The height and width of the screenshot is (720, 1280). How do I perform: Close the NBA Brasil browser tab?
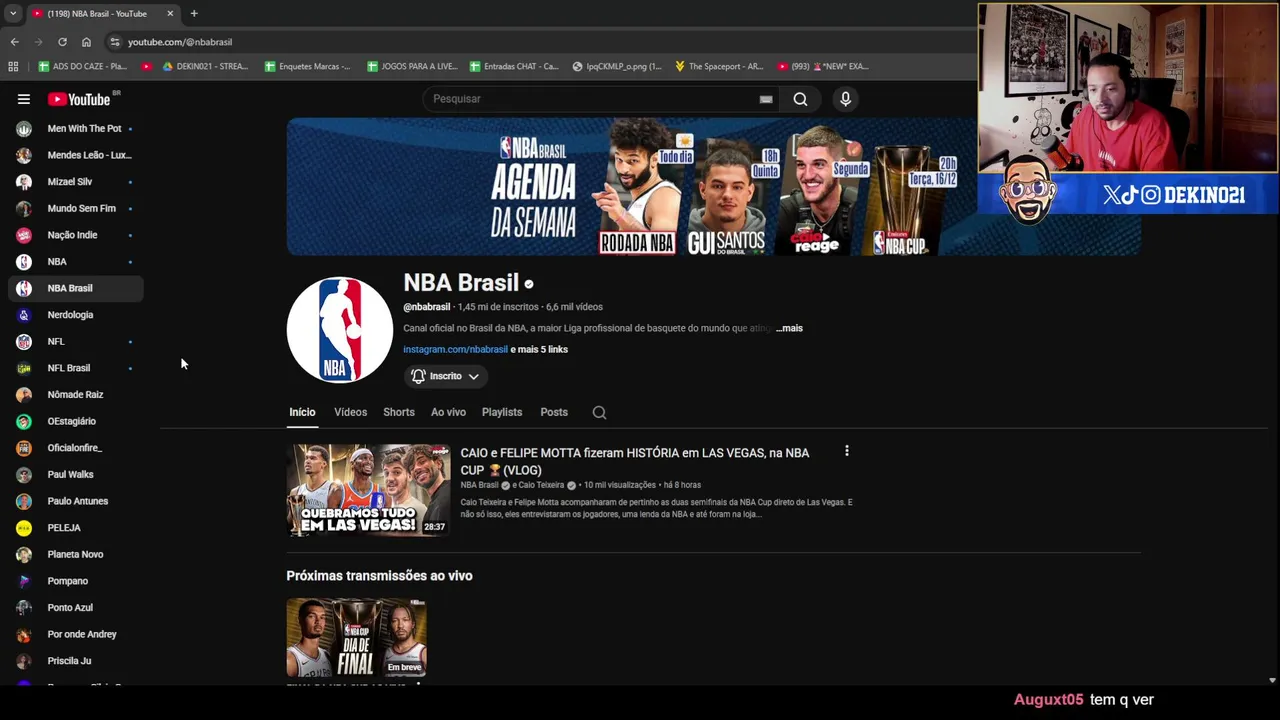tap(170, 13)
